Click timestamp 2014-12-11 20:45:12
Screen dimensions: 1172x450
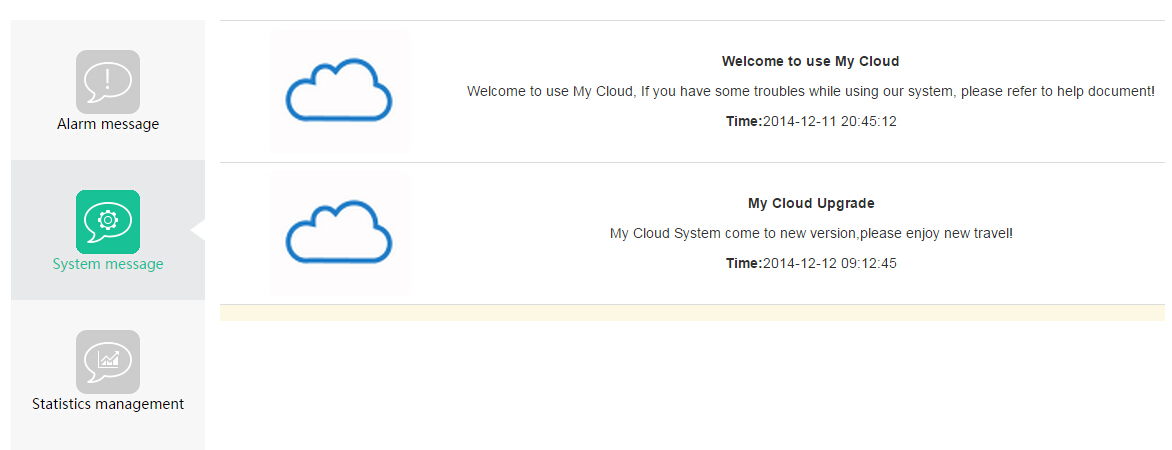click(x=829, y=121)
